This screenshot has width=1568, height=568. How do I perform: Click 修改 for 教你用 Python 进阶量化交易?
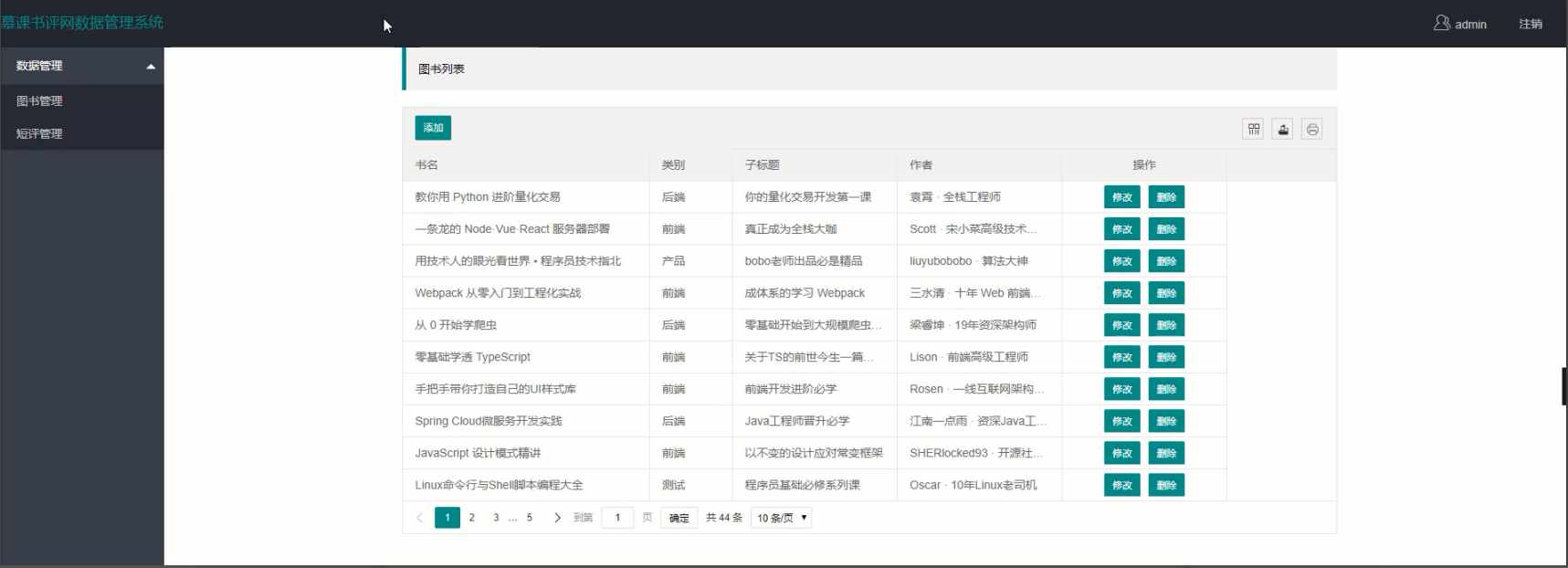[1122, 197]
